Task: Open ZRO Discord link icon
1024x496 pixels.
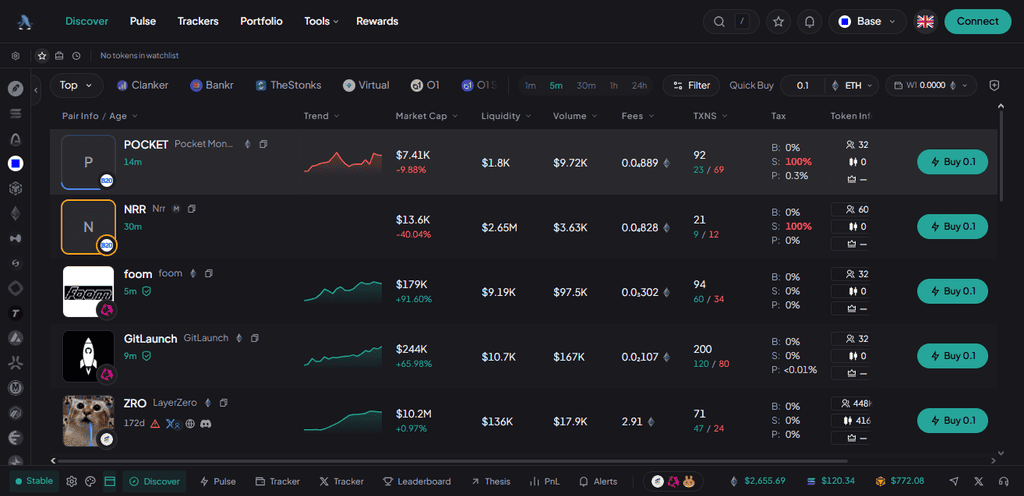Action: pos(206,423)
